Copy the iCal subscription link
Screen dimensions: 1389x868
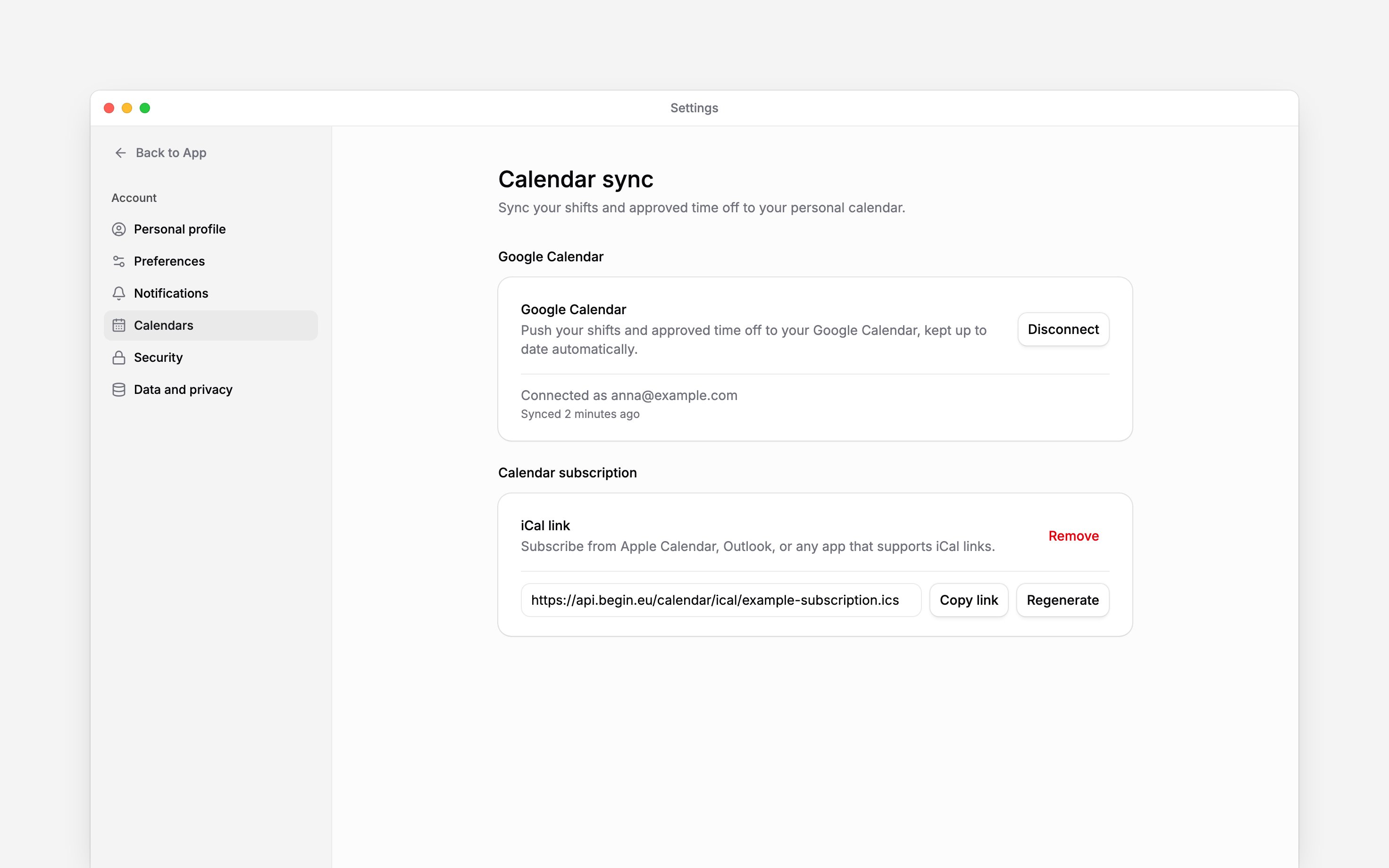[969, 600]
